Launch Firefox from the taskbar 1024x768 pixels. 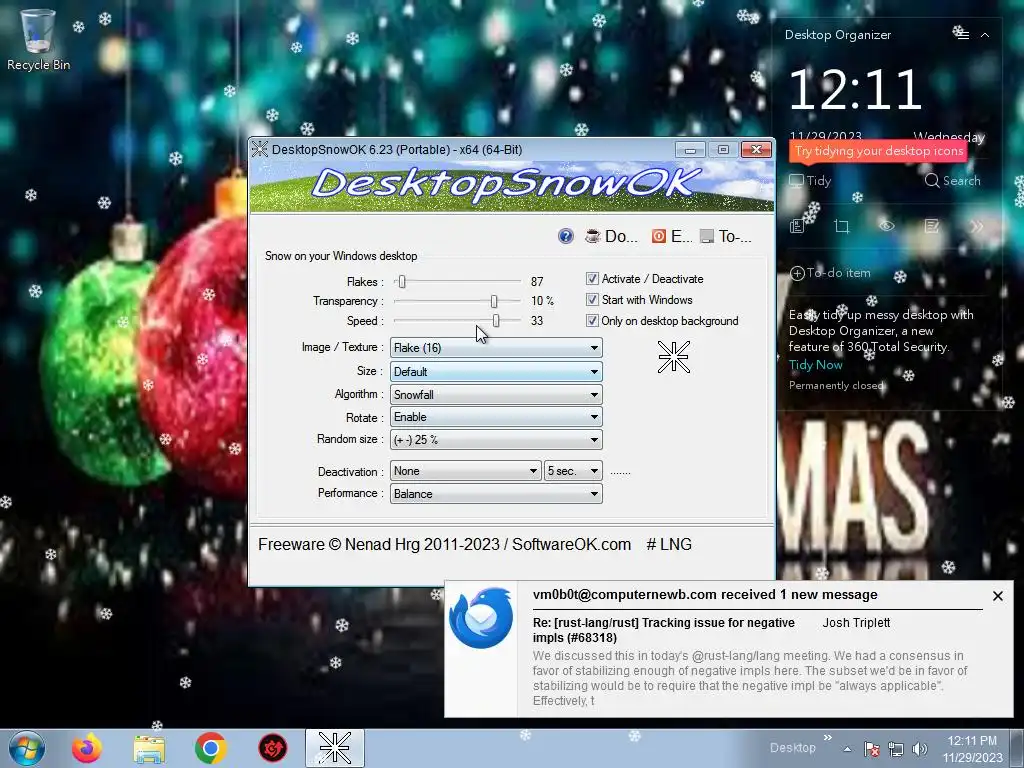[x=87, y=748]
